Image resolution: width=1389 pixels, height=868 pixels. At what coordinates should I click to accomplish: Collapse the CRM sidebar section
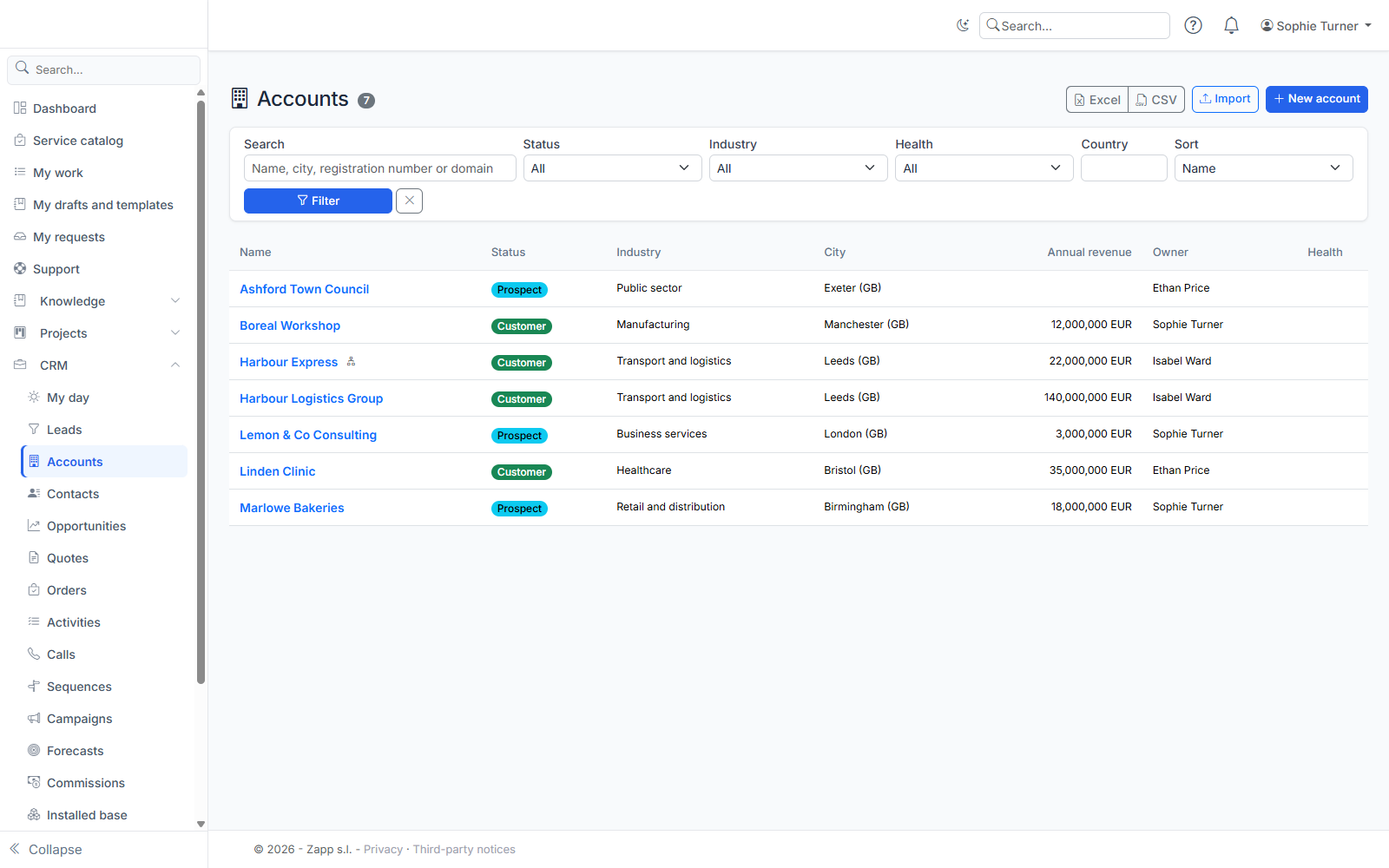pos(98,365)
